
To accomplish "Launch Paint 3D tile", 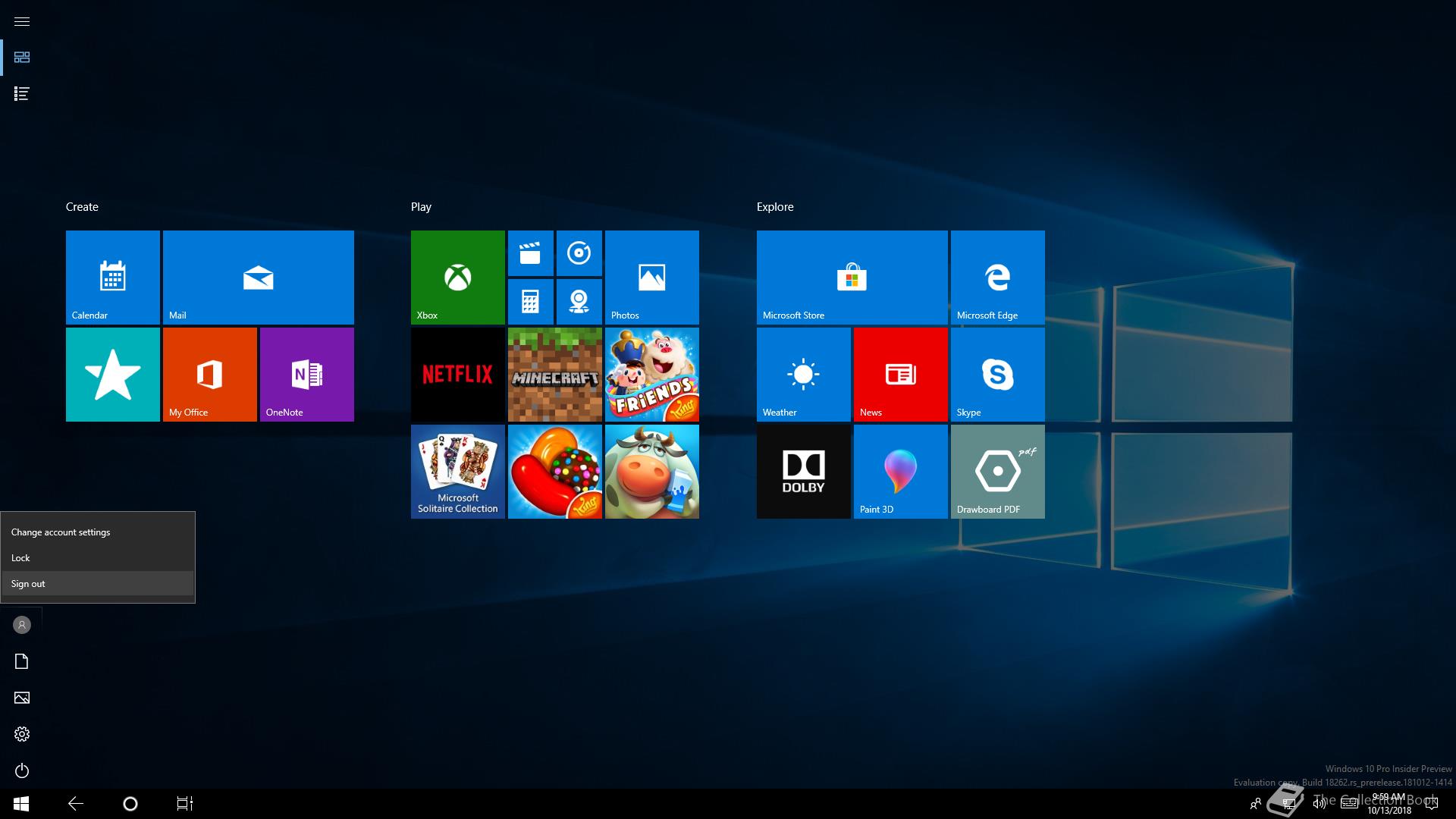I will 901,472.
